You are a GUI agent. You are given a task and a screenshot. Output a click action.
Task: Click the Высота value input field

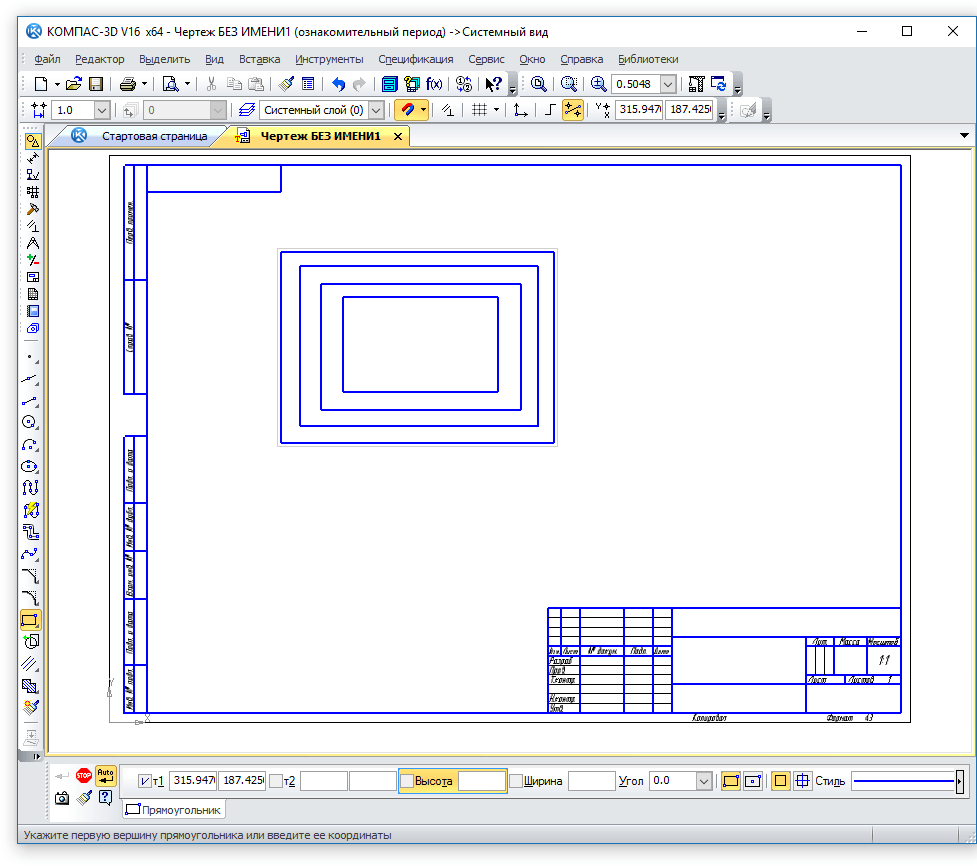tap(481, 781)
